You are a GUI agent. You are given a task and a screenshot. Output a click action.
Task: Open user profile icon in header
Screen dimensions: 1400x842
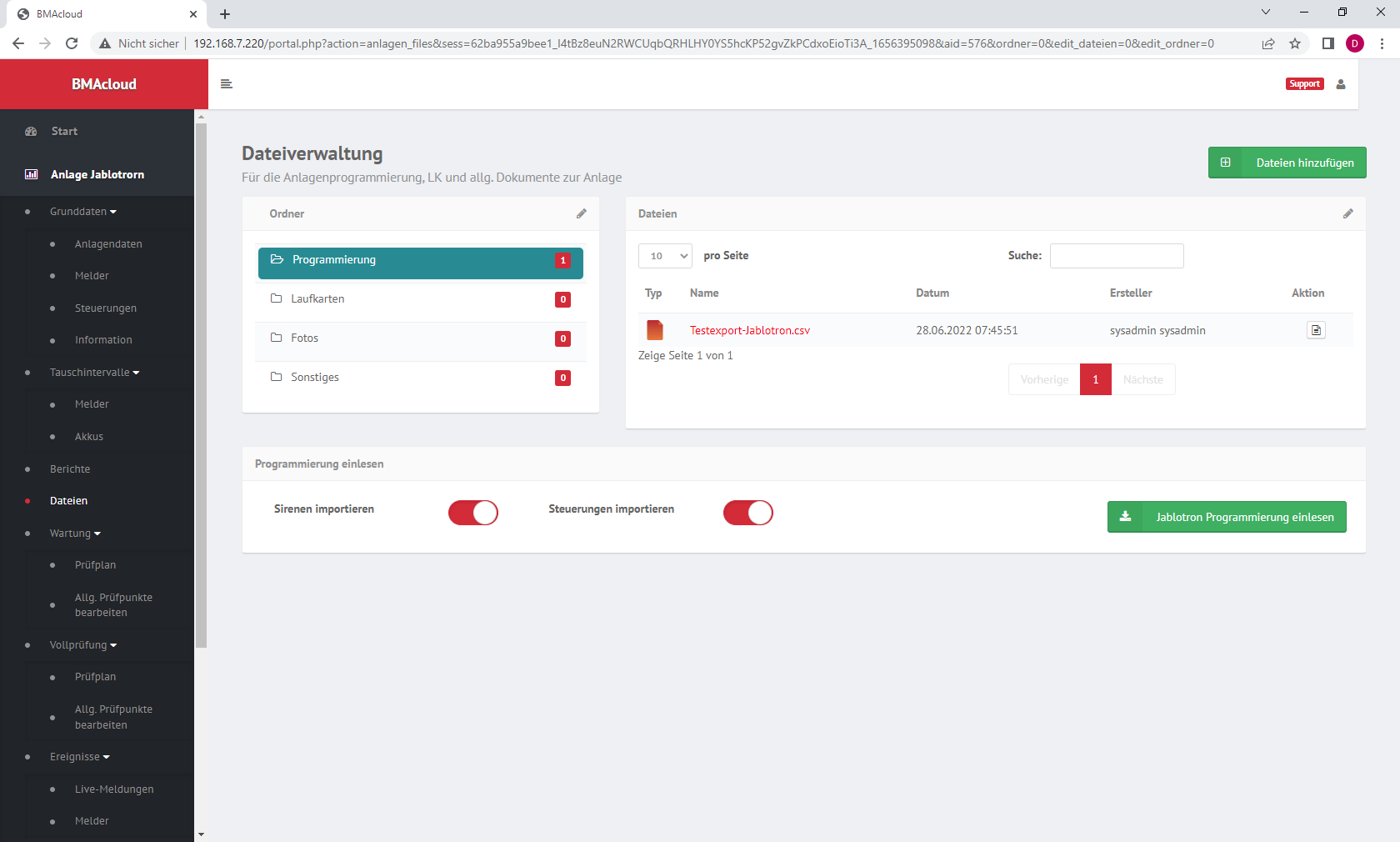(1341, 84)
